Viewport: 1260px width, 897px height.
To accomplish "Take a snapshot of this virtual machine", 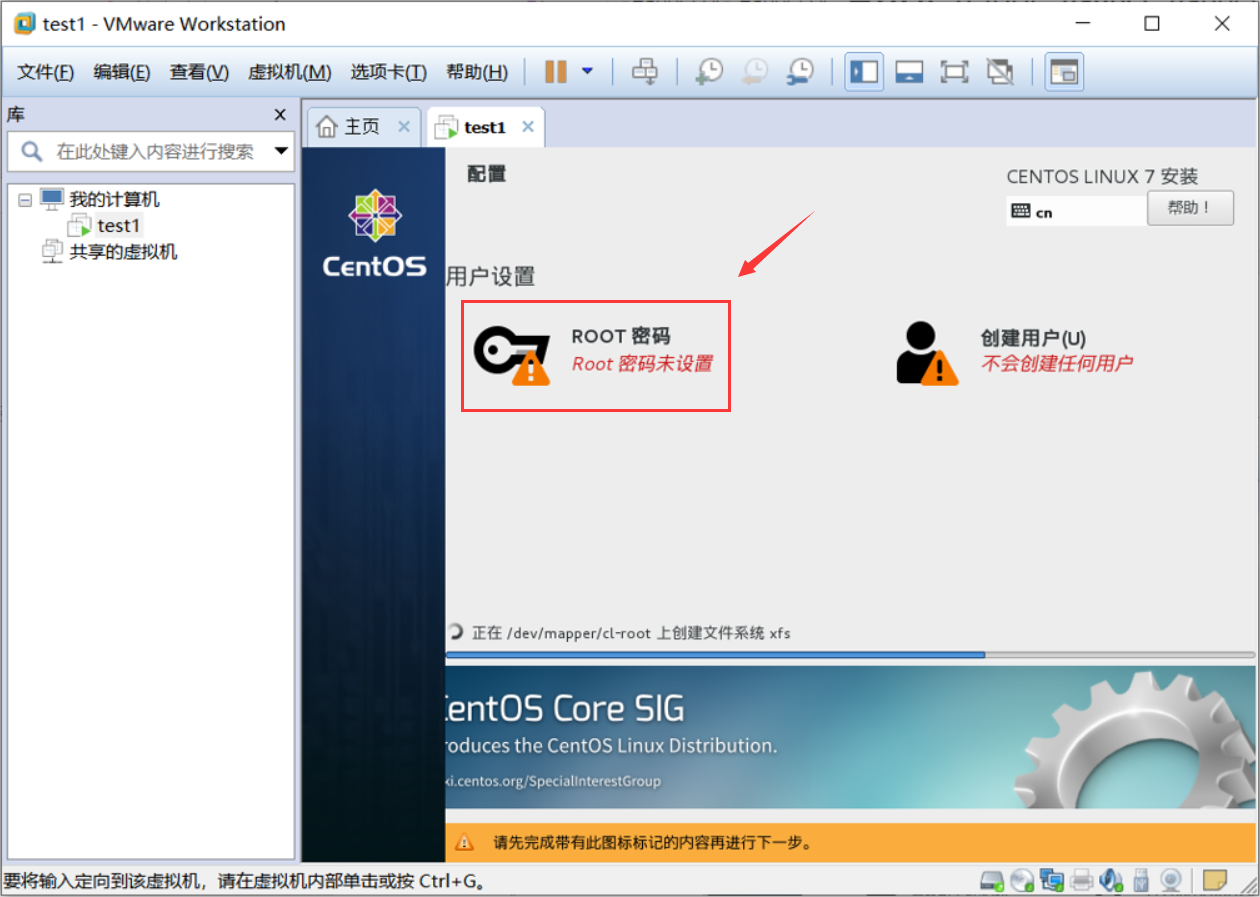I will click(709, 72).
